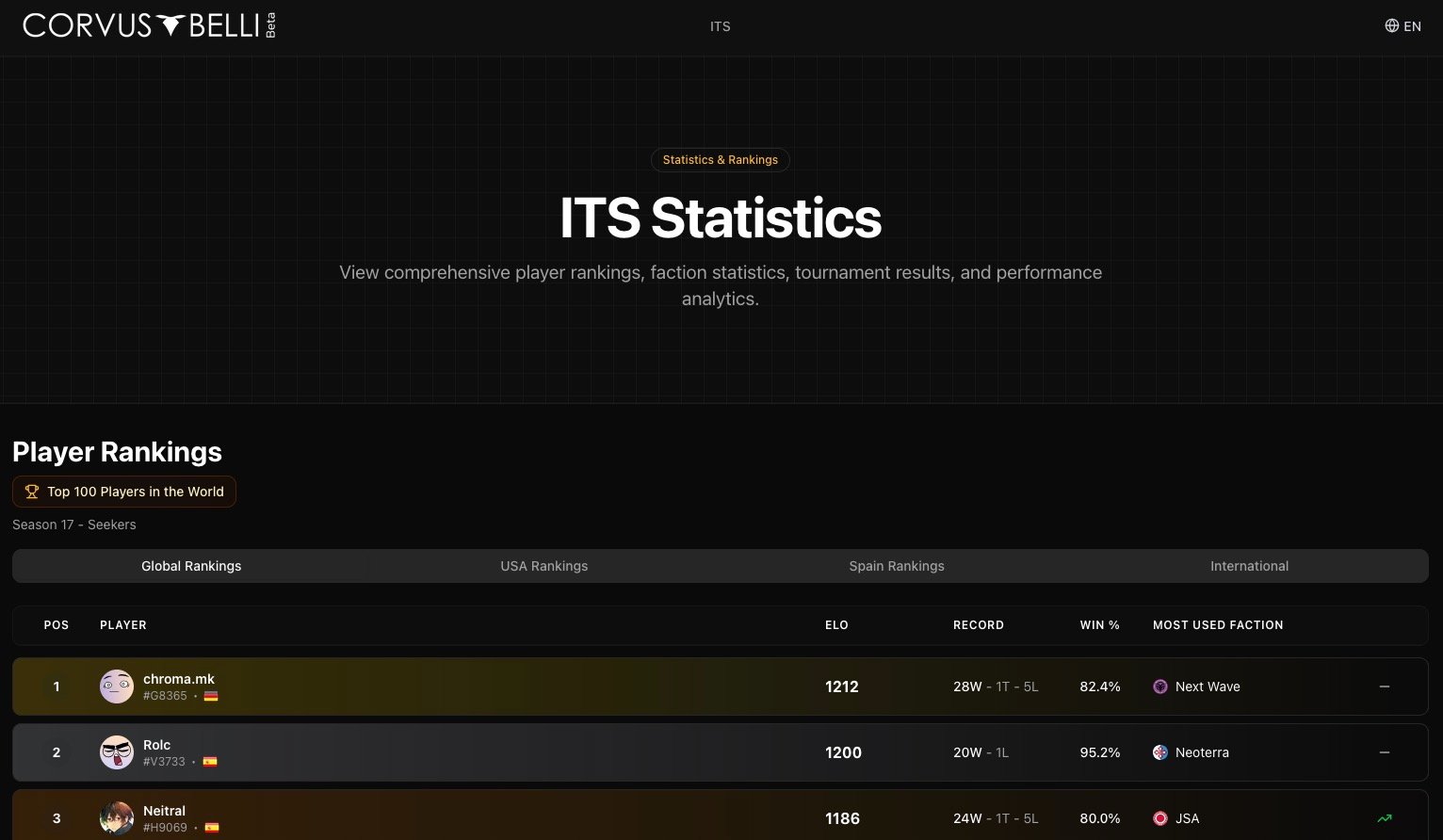Screen dimensions: 1443x840
Task: Click the Next Wave faction icon
Action: (x=1160, y=687)
